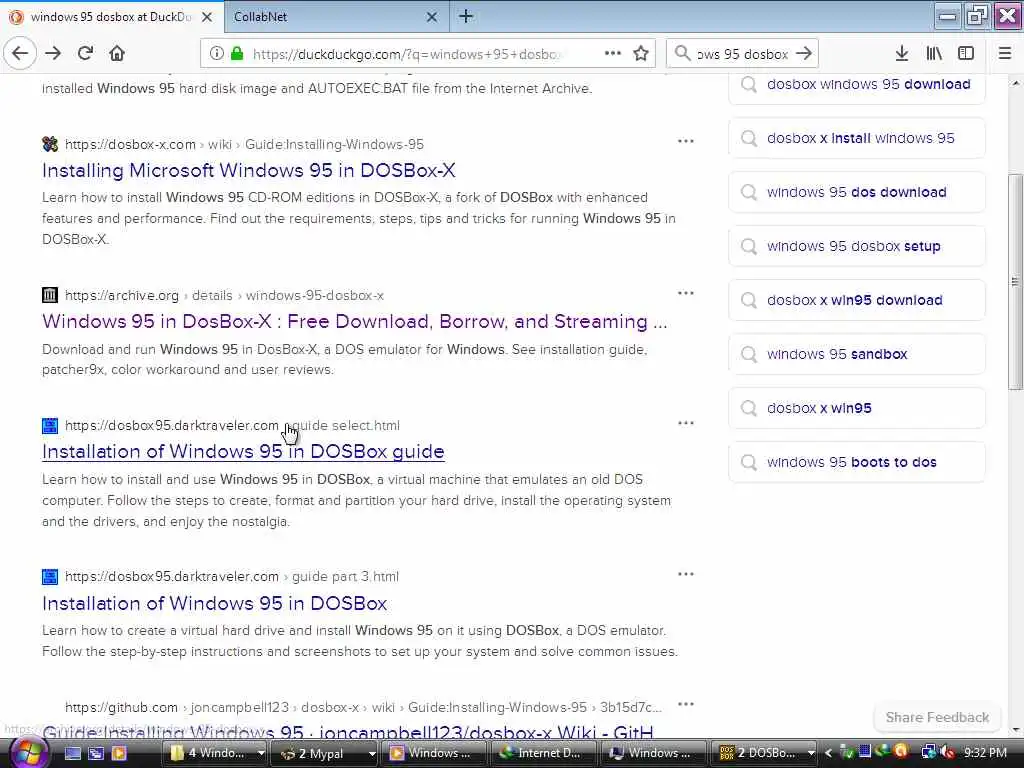Viewport: 1024px width, 768px height.
Task: Open the library bookshelf icon
Action: [x=934, y=54]
